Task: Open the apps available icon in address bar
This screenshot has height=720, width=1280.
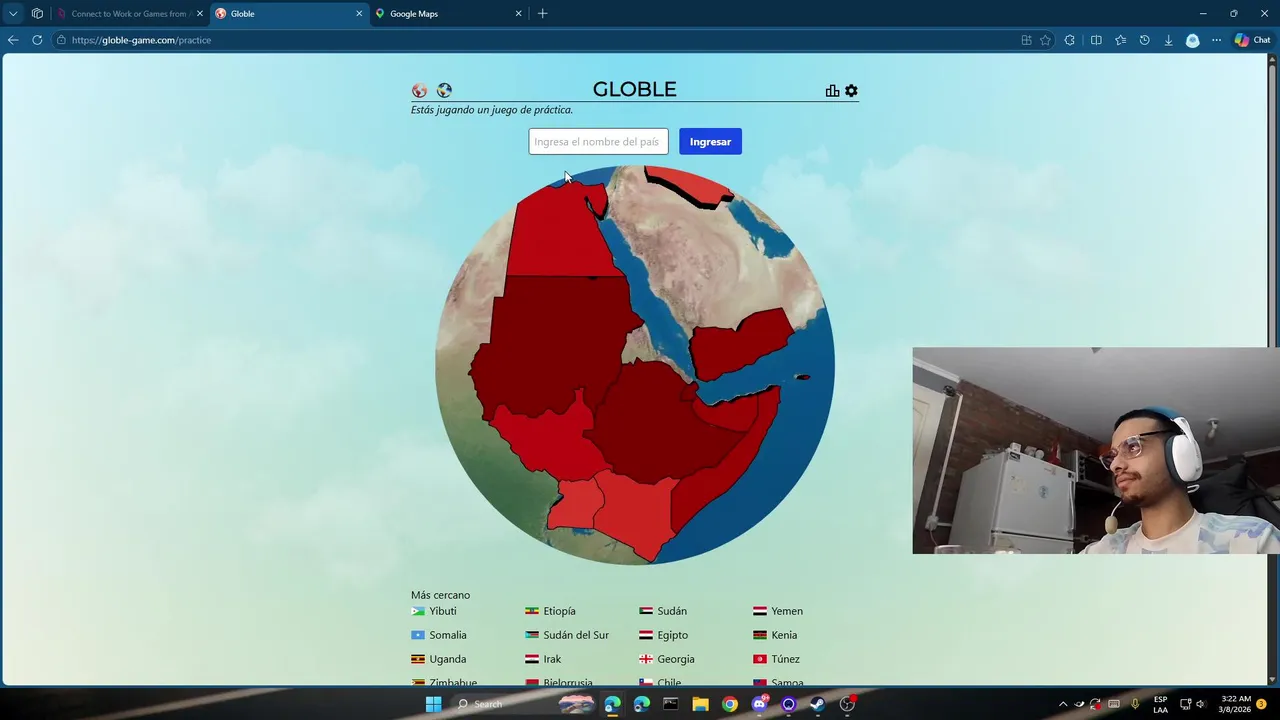Action: click(x=1026, y=40)
